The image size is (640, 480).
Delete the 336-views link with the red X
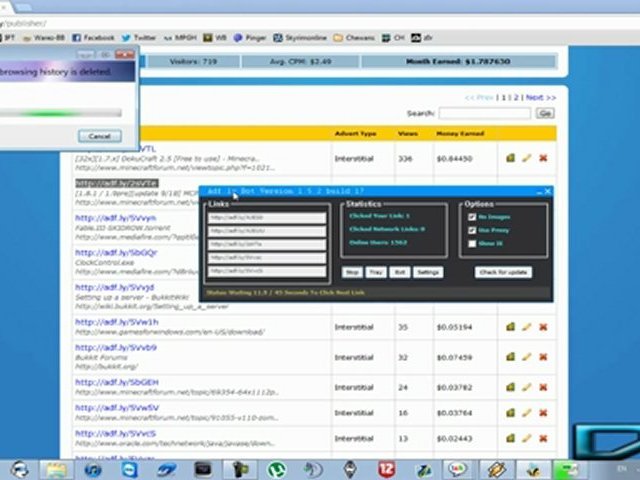[x=543, y=158]
